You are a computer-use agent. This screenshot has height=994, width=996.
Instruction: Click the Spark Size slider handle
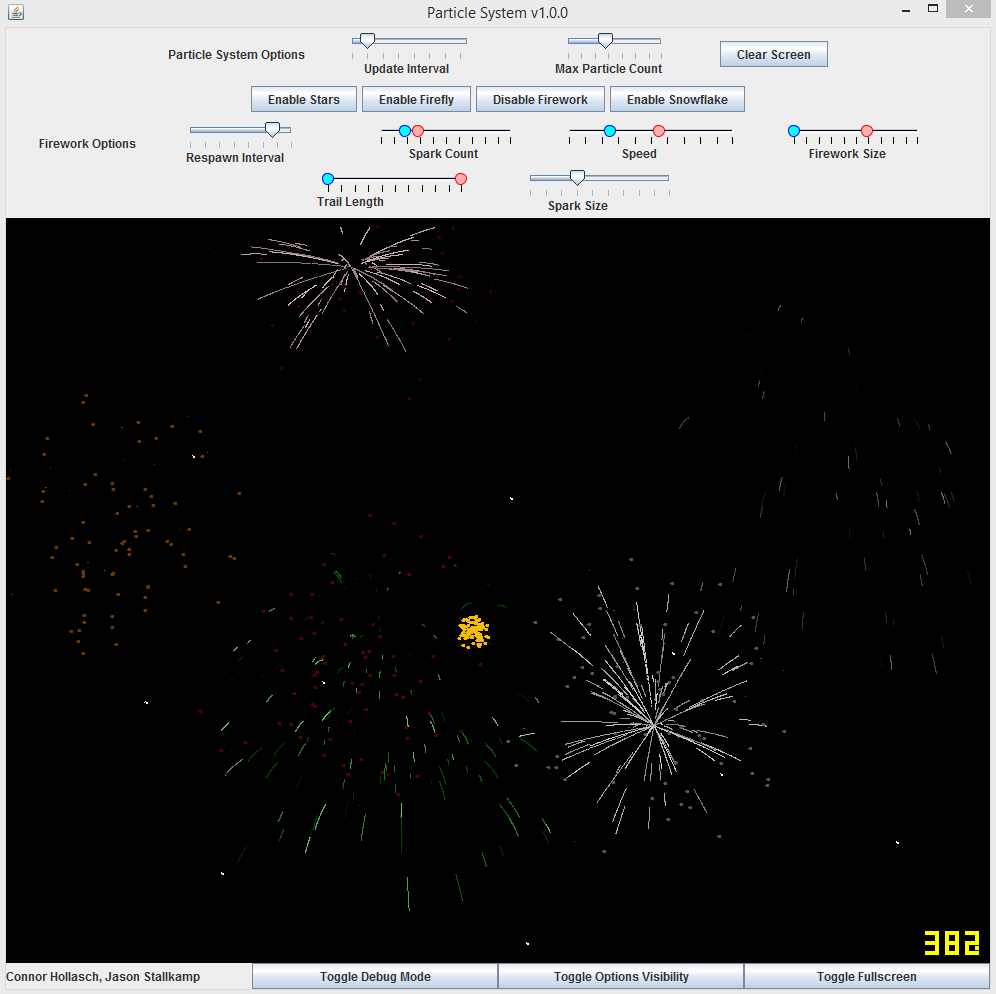pyautogui.click(x=576, y=175)
